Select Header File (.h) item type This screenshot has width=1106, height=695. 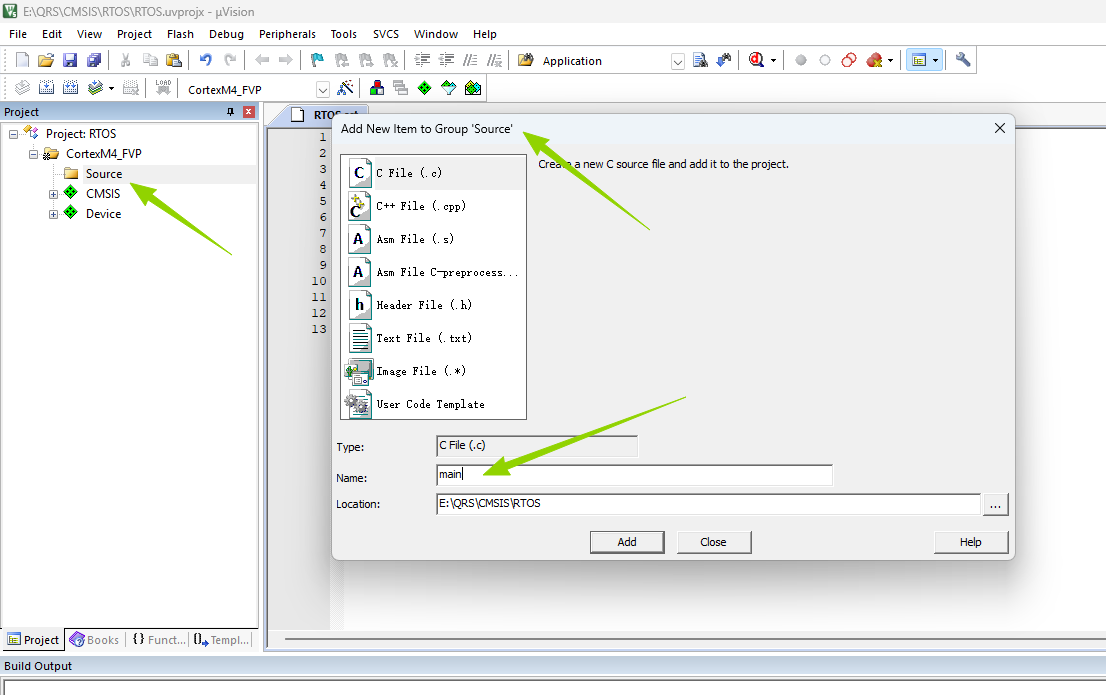[433, 305]
